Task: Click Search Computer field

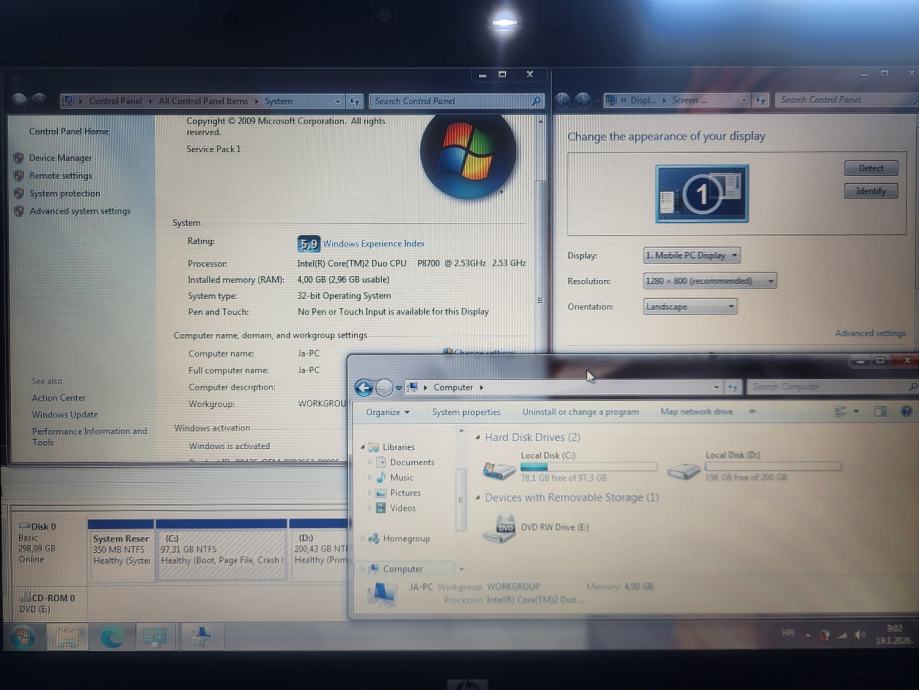Action: (831, 387)
